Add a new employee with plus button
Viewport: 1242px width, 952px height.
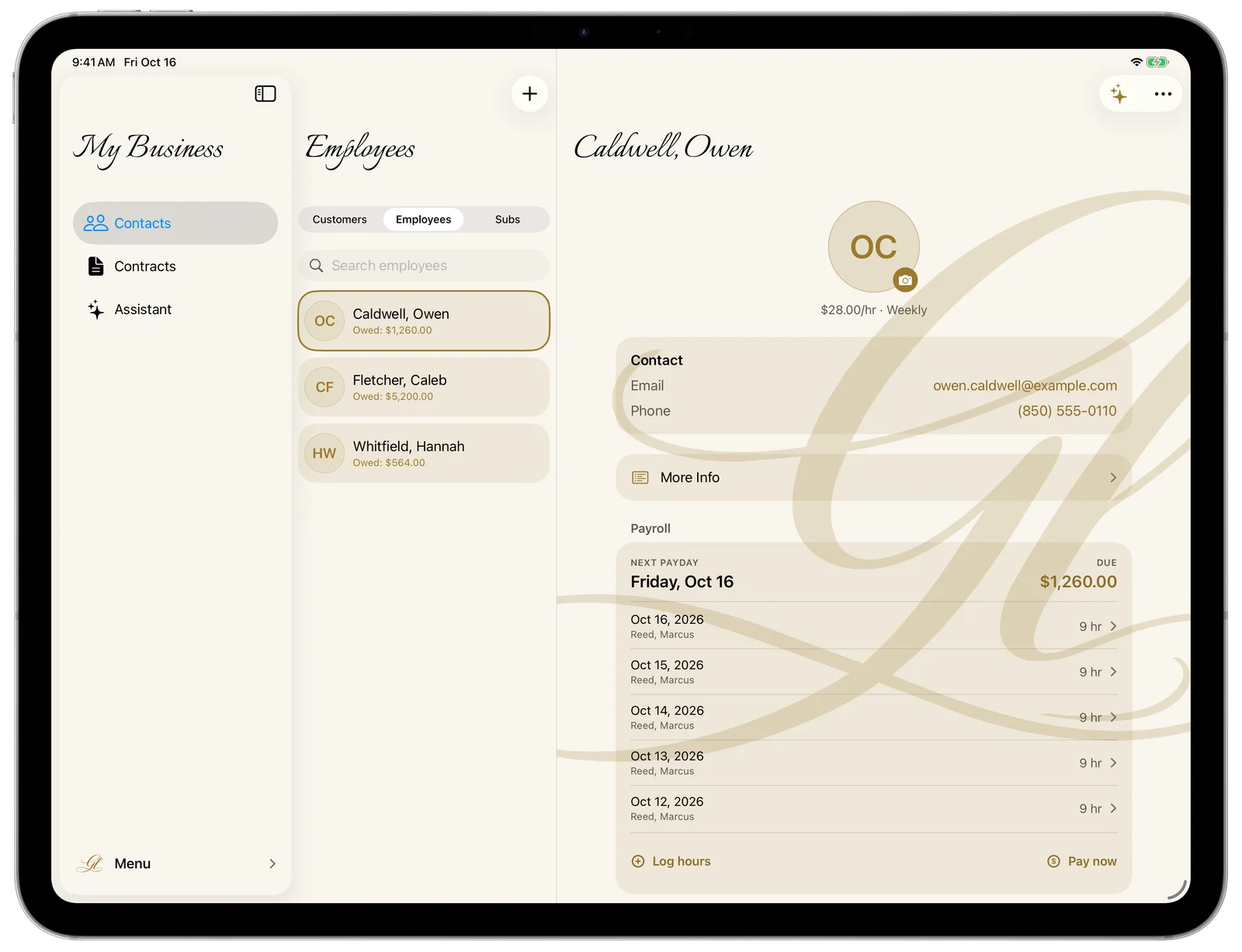[x=530, y=94]
